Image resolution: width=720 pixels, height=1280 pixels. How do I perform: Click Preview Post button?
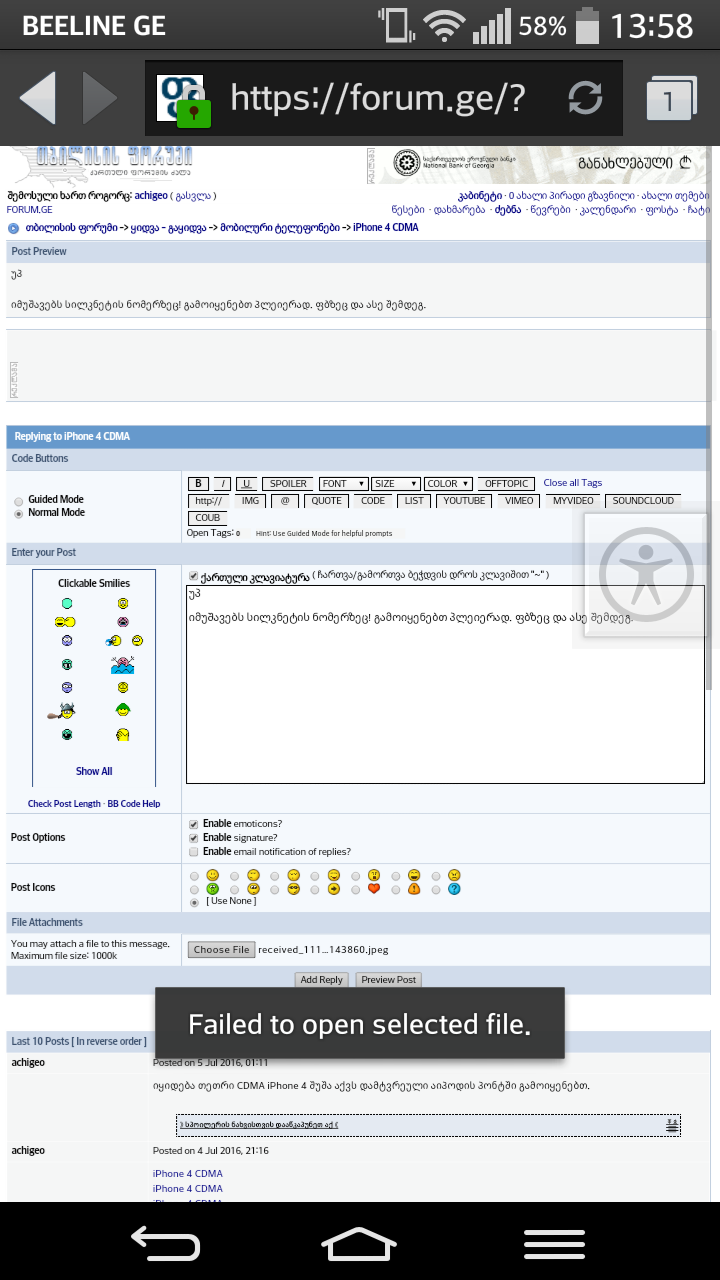coord(389,980)
